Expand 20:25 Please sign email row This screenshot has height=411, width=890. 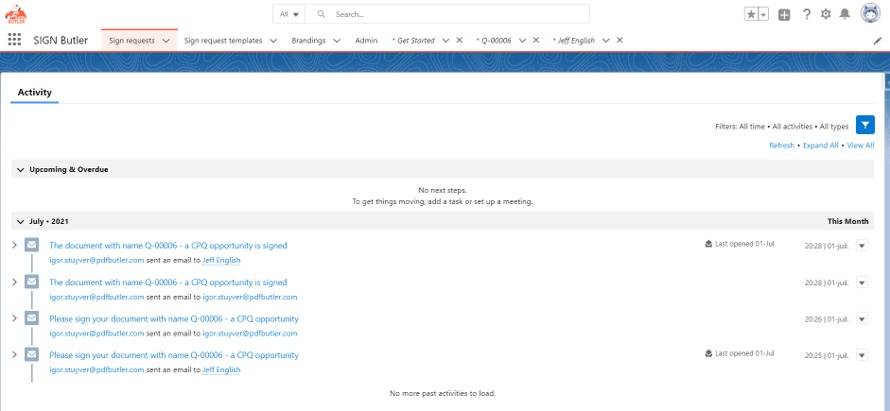point(15,354)
